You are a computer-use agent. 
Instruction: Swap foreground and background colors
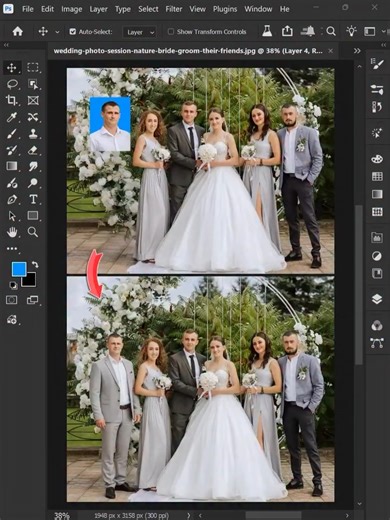(x=35, y=265)
